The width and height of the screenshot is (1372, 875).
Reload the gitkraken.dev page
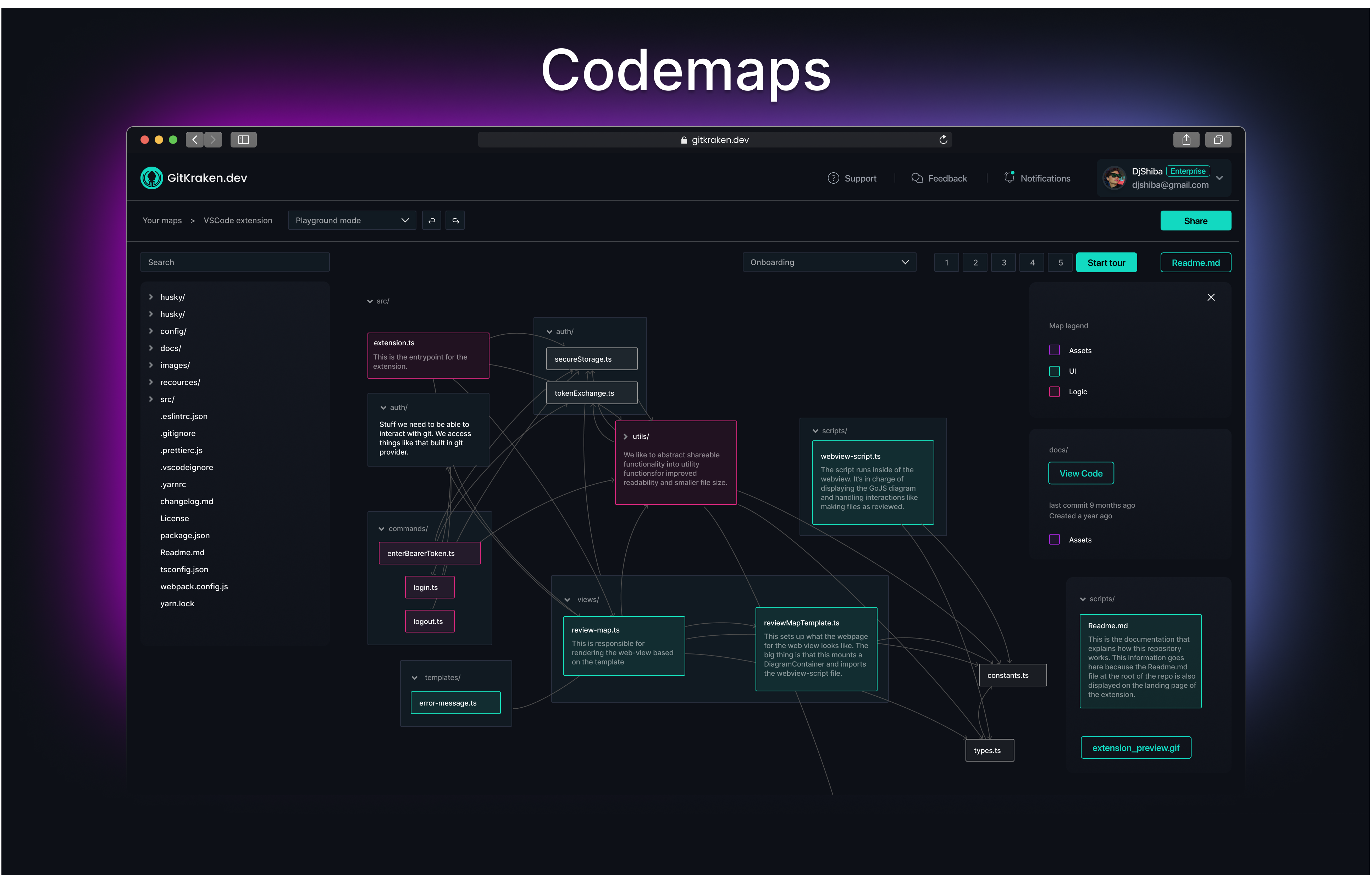point(943,140)
